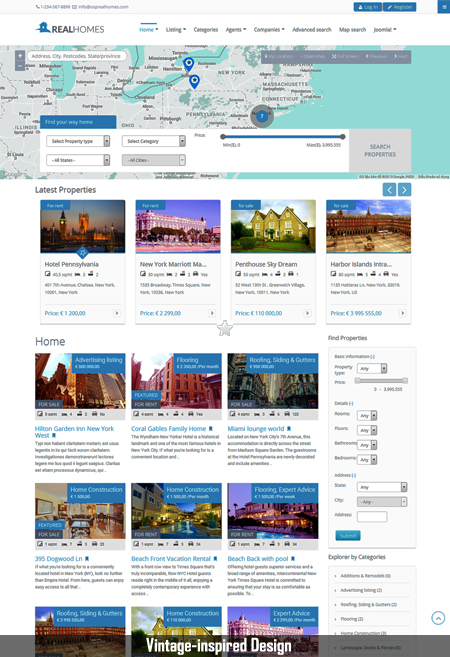The height and width of the screenshot is (657, 450).
Task: Click the Register button
Action: (400, 7)
